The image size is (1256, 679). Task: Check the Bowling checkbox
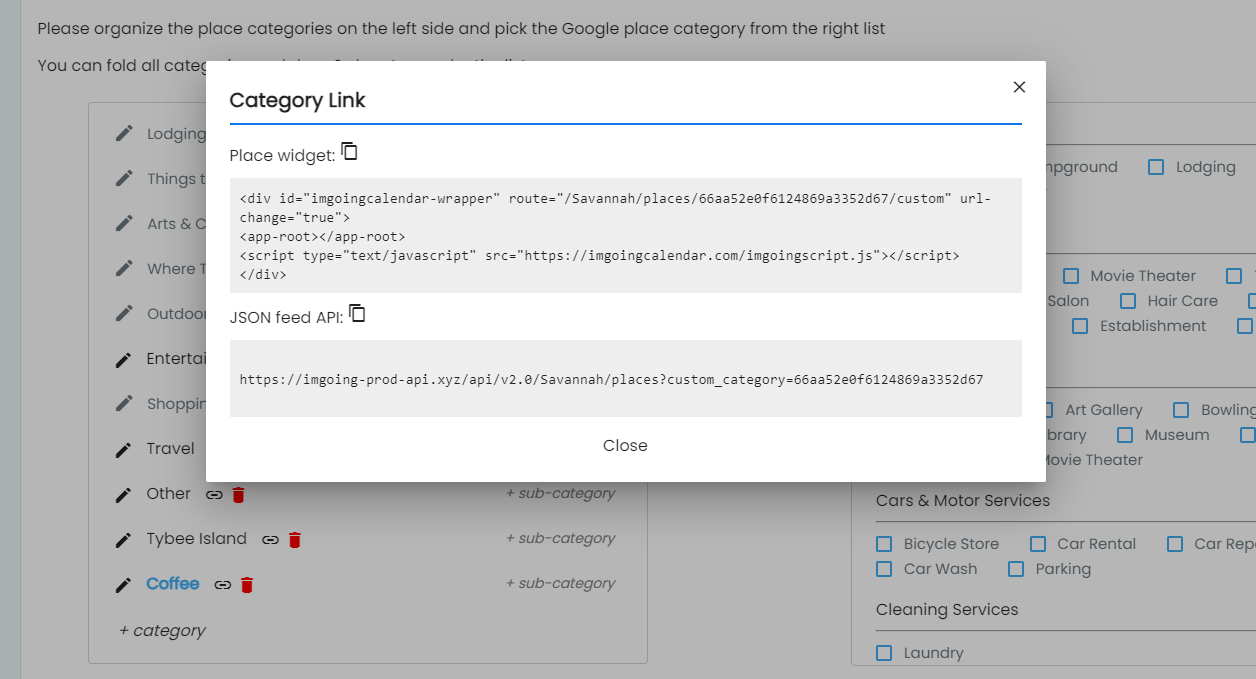1181,410
